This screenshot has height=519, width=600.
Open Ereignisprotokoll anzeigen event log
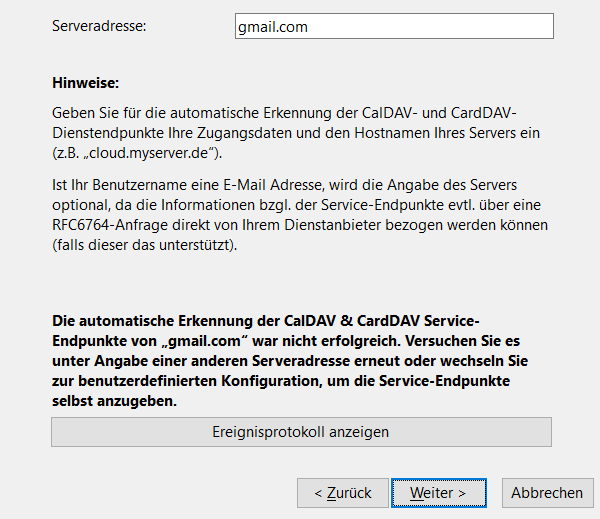click(301, 432)
